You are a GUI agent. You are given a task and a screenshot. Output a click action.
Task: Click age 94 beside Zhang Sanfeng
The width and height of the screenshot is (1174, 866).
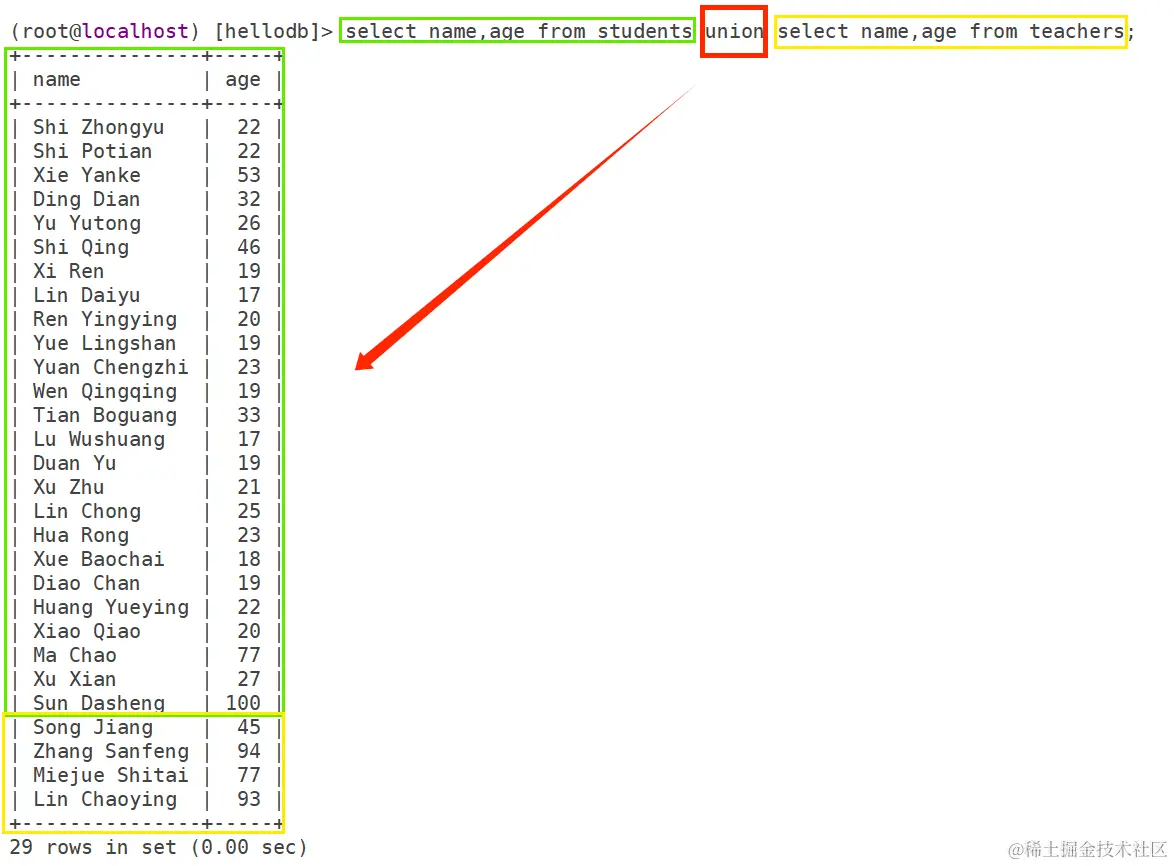249,751
